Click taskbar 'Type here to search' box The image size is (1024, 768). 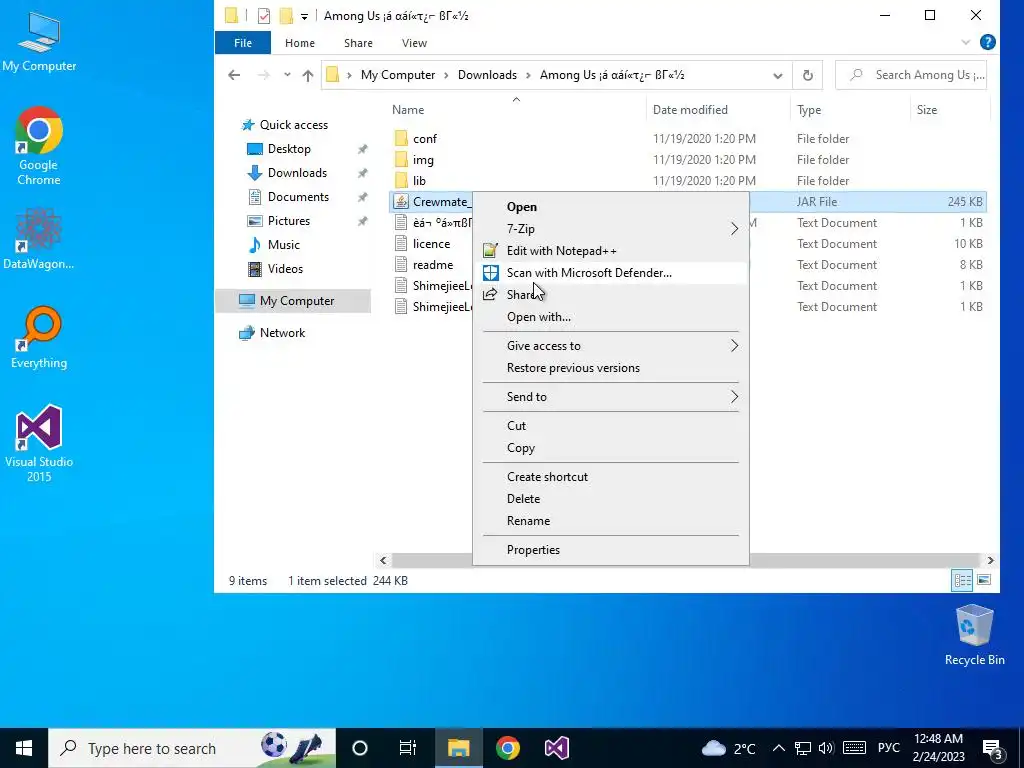pyautogui.click(x=192, y=748)
